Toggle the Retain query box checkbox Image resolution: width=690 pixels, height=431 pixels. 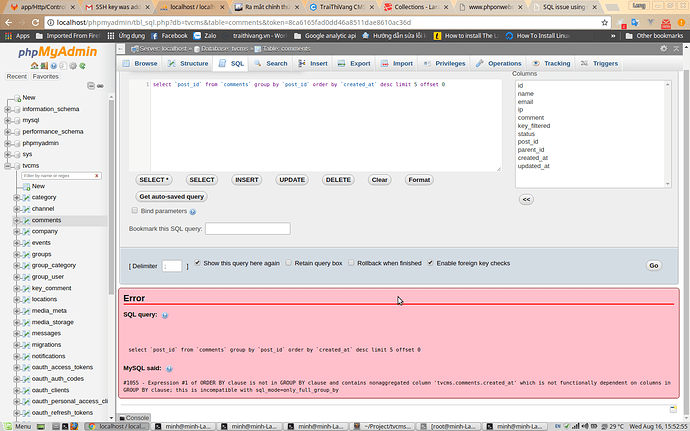point(288,263)
